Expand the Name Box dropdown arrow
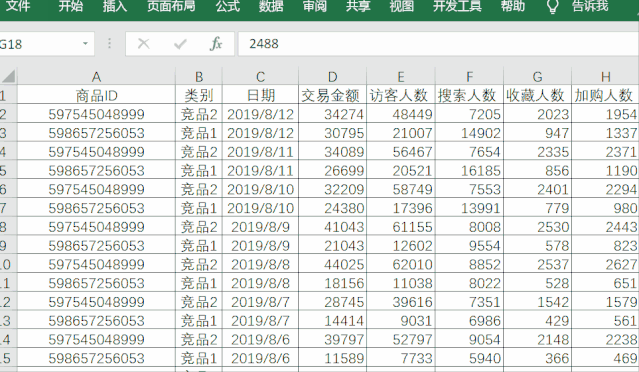 click(x=85, y=44)
